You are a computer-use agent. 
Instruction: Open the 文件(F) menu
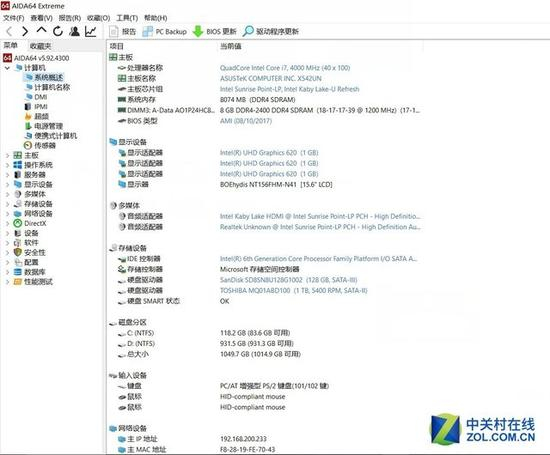[x=14, y=18]
